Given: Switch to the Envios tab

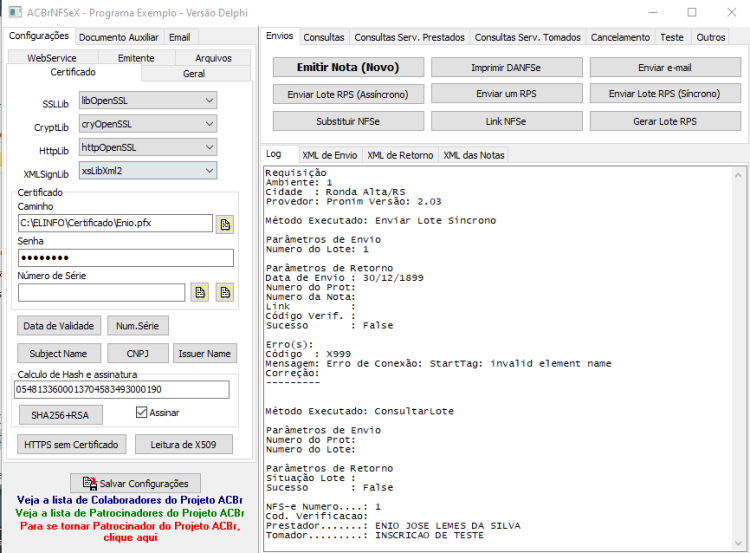Looking at the screenshot, I should coord(280,36).
